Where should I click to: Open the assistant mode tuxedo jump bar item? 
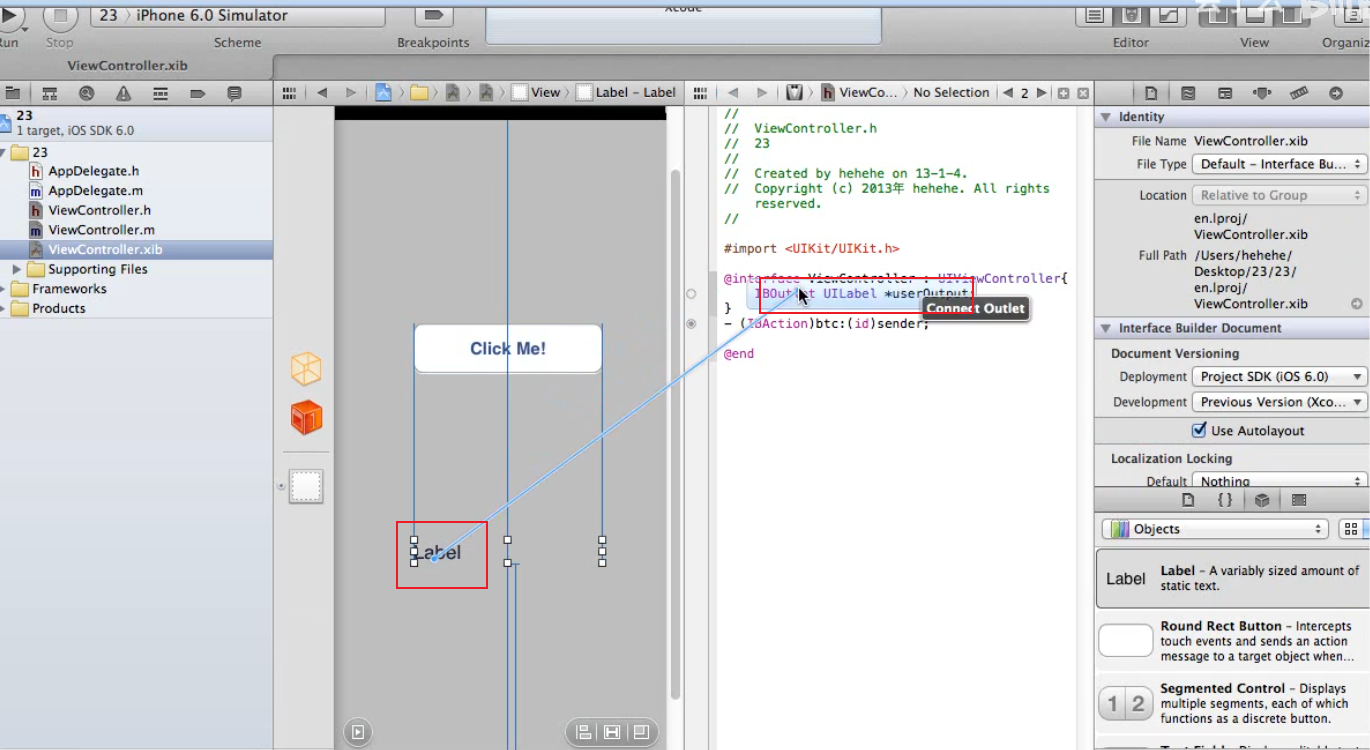(795, 92)
